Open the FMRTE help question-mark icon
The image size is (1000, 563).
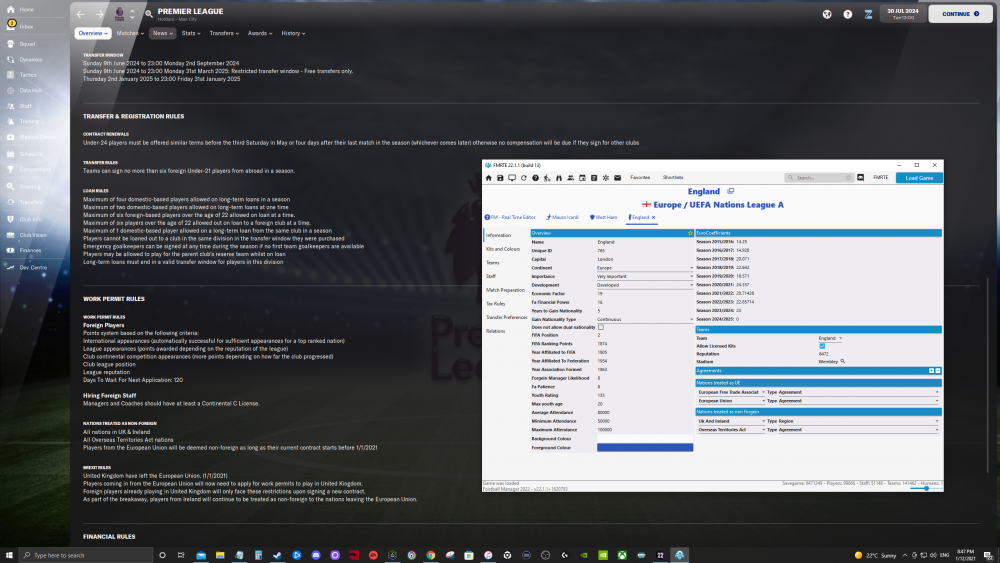pyautogui.click(x=535, y=178)
